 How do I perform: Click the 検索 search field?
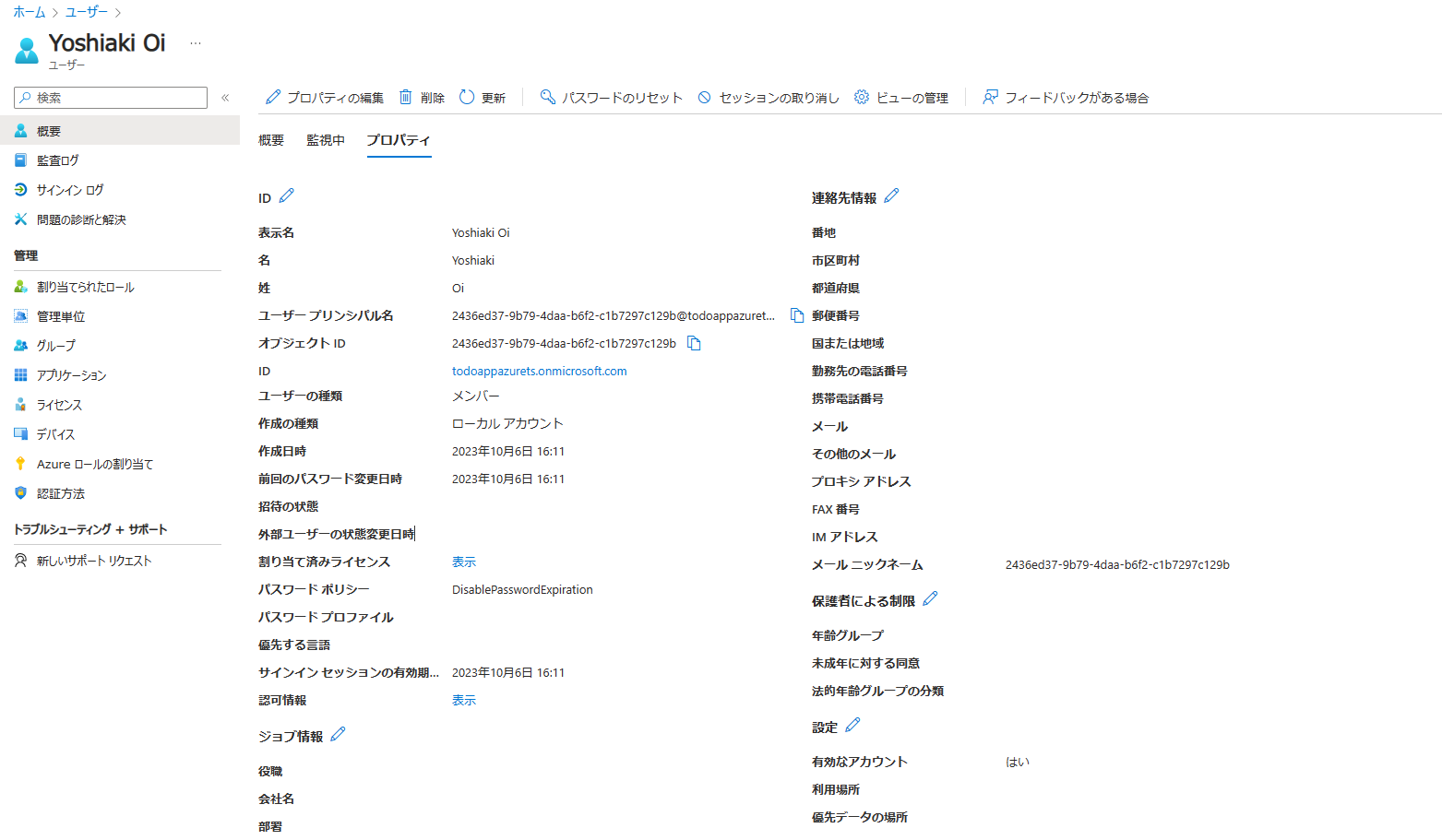click(111, 98)
